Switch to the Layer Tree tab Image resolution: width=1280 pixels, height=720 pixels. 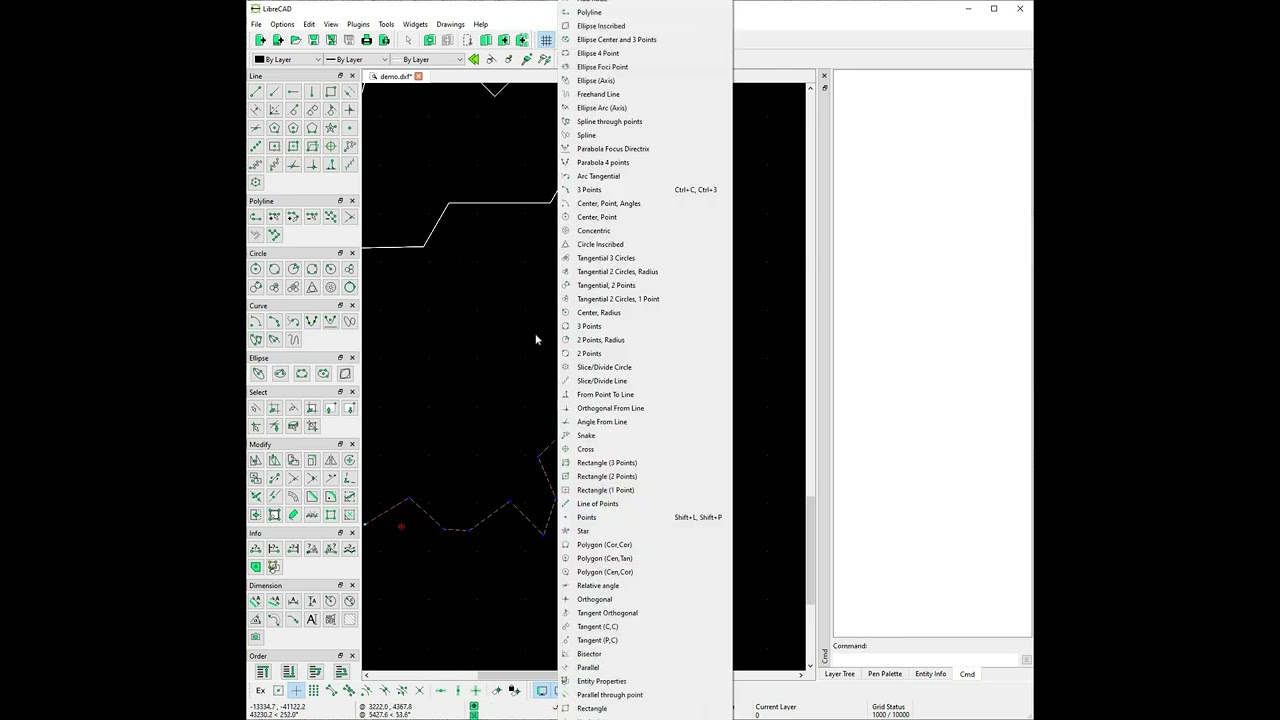[x=839, y=674]
